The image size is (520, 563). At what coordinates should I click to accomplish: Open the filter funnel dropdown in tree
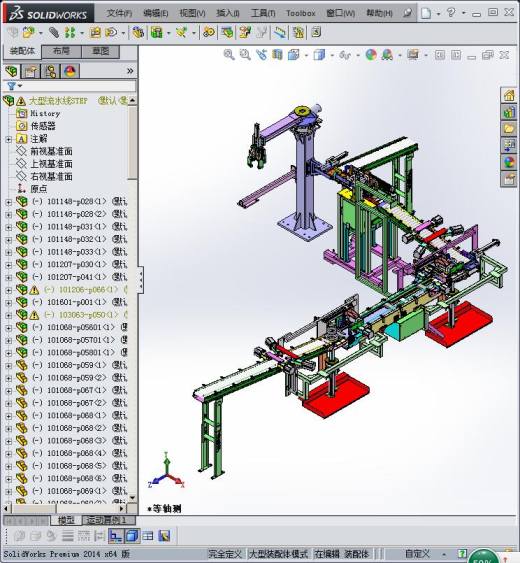15,86
